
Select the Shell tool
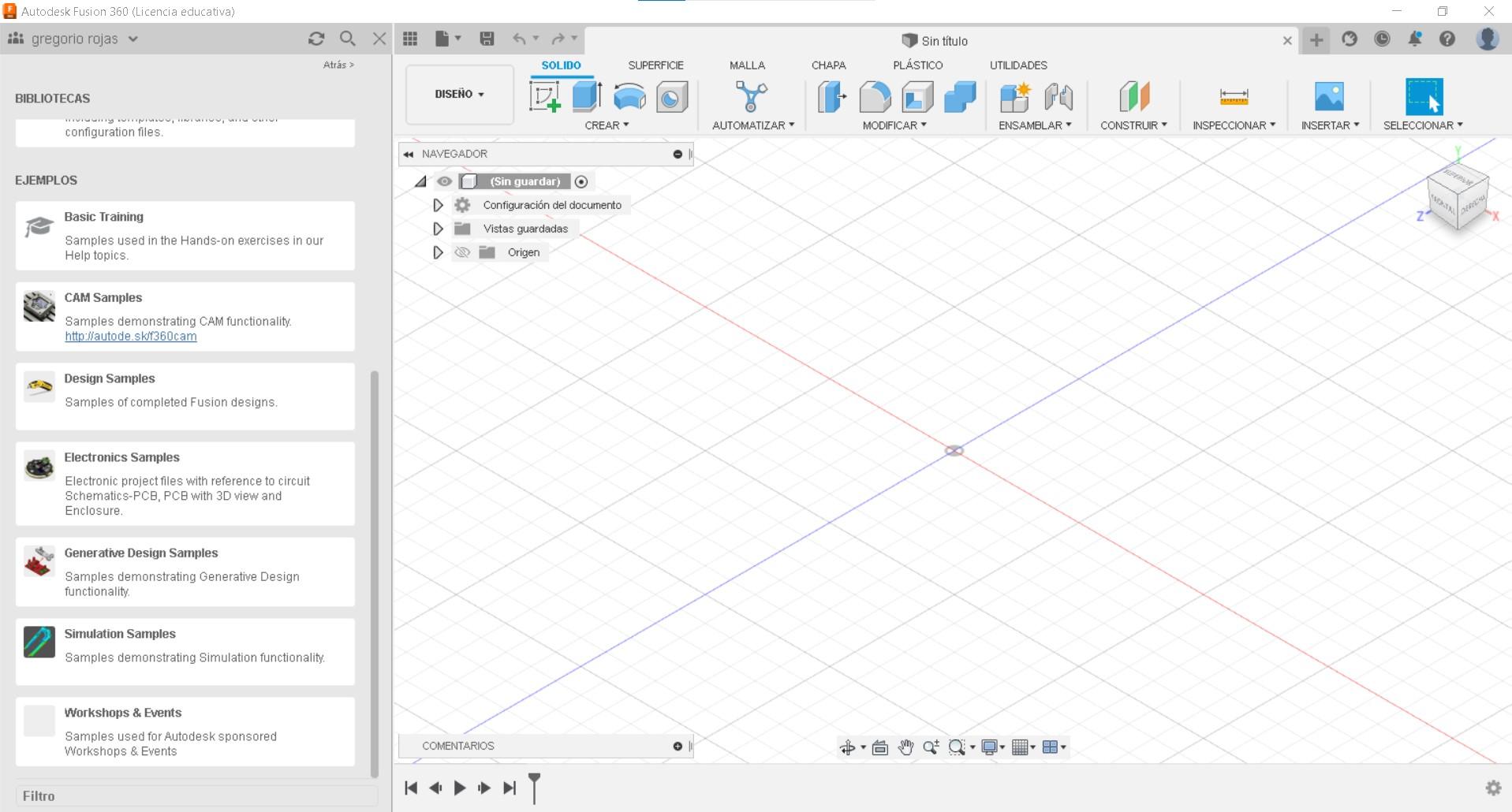tap(917, 97)
